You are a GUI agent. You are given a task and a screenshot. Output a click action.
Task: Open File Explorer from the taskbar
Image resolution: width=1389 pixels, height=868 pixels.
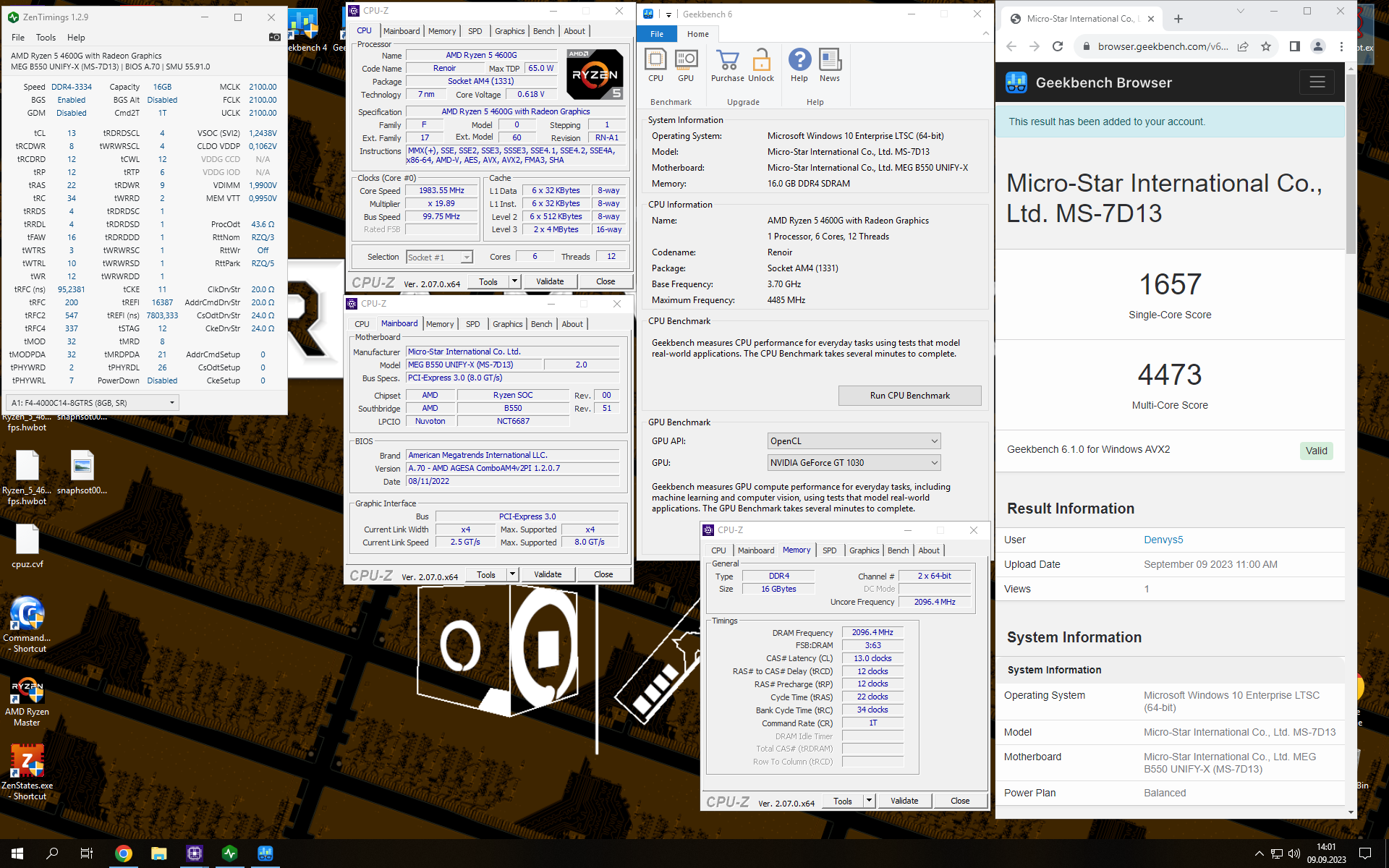coord(159,854)
